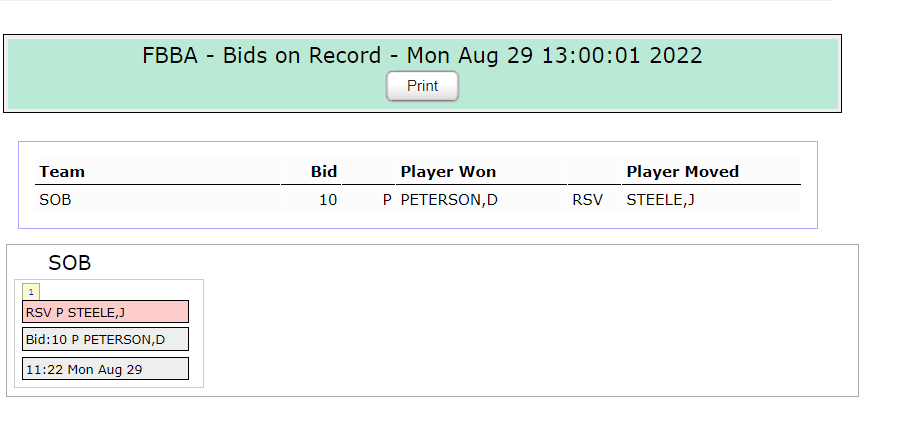
Task: Click empty area inside SOB panel
Action: (x=521, y=324)
